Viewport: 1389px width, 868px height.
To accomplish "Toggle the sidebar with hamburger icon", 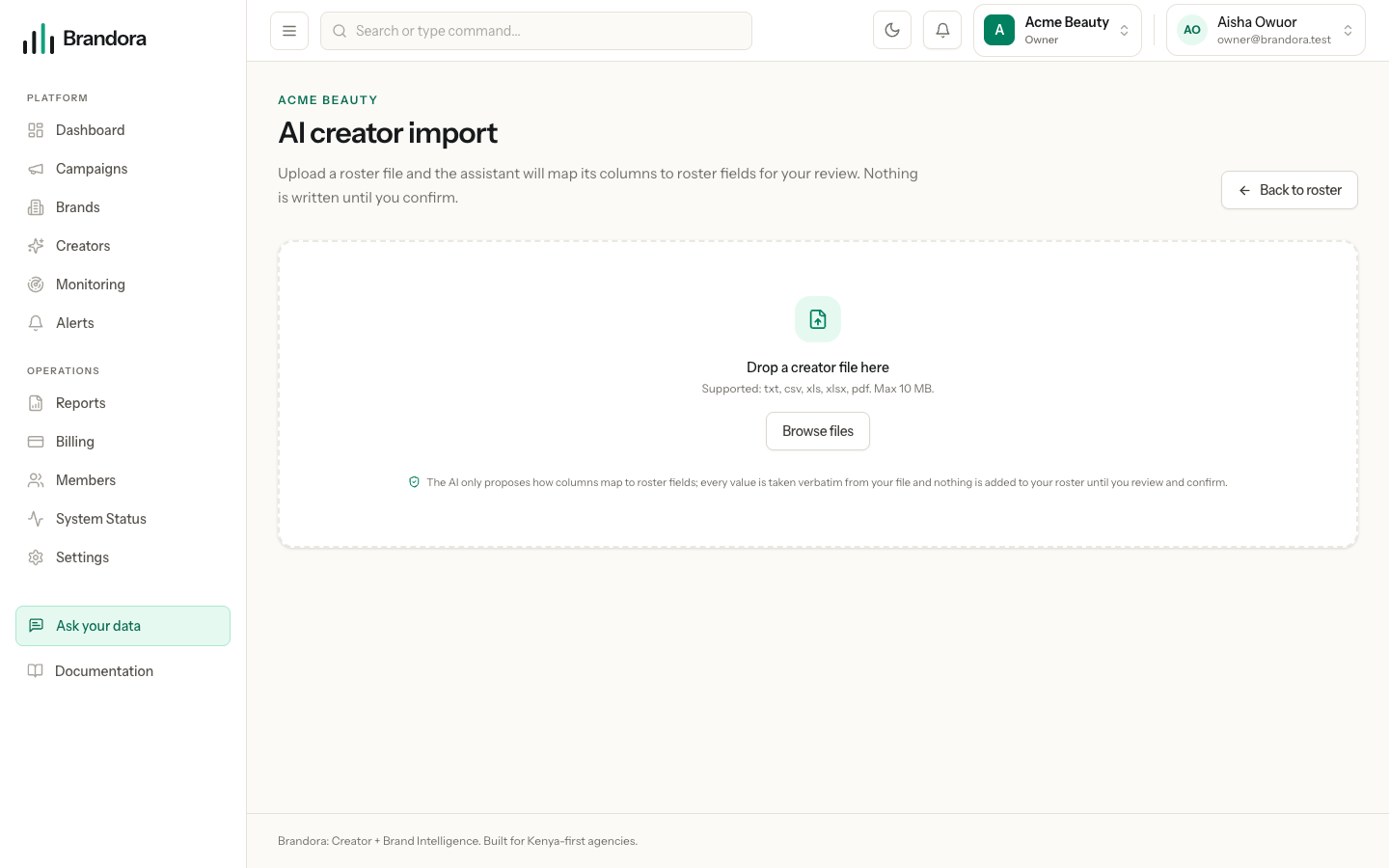I will 289,31.
